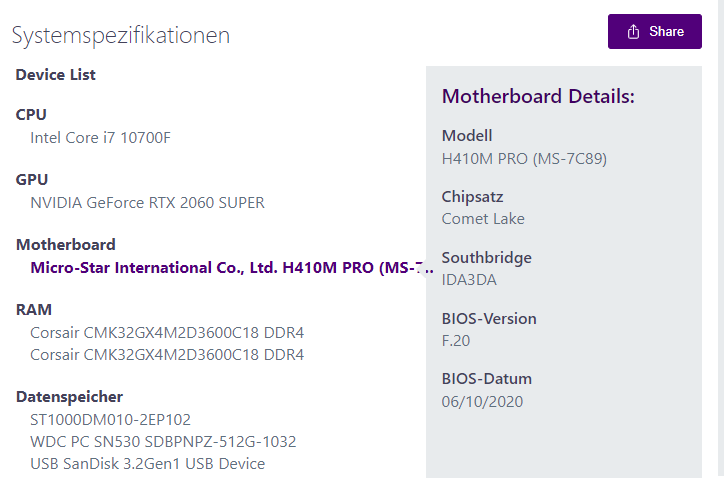This screenshot has width=724, height=478.
Task: Click the Motherboard Details heading
Action: [x=538, y=97]
